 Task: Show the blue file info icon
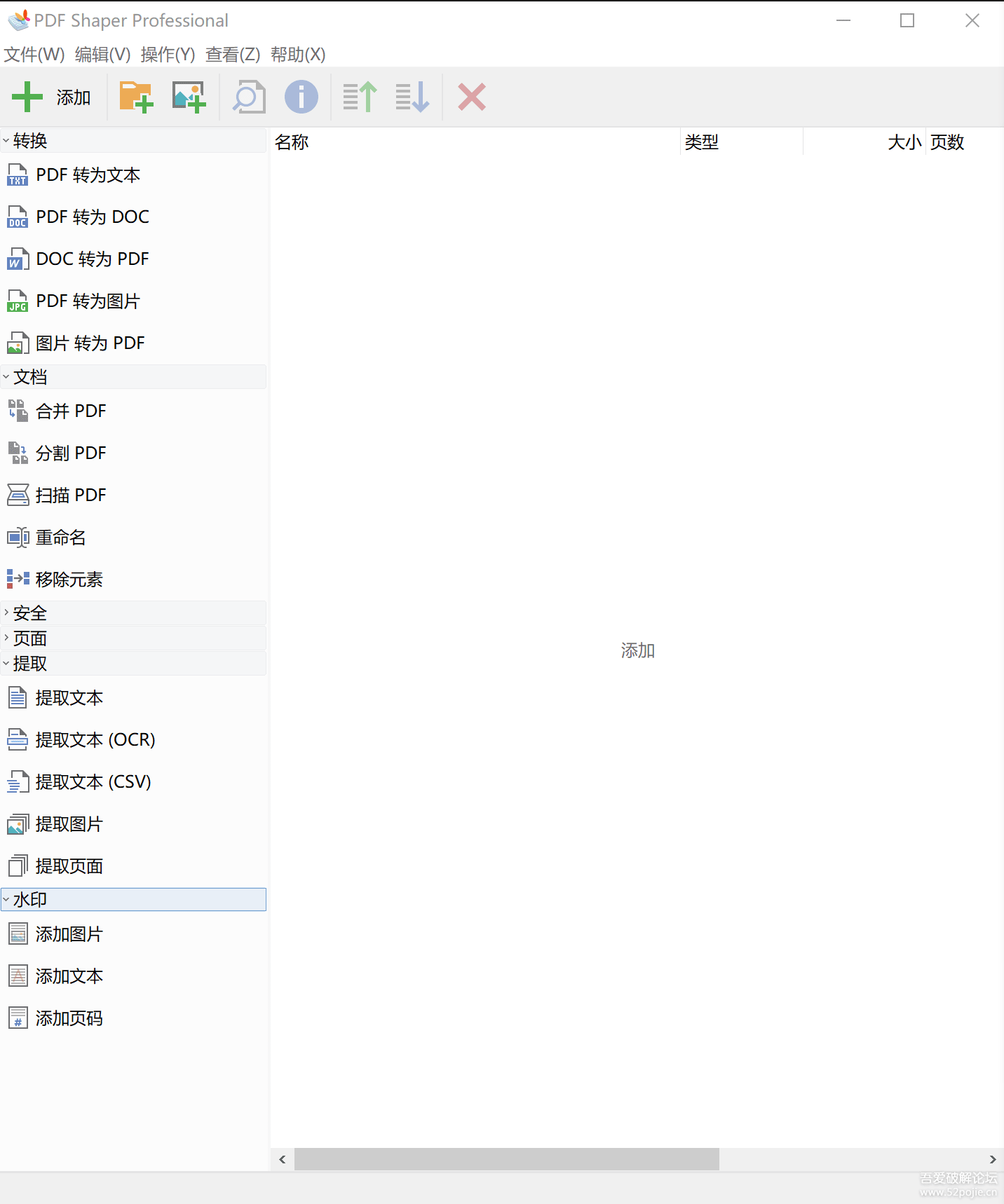coord(301,97)
